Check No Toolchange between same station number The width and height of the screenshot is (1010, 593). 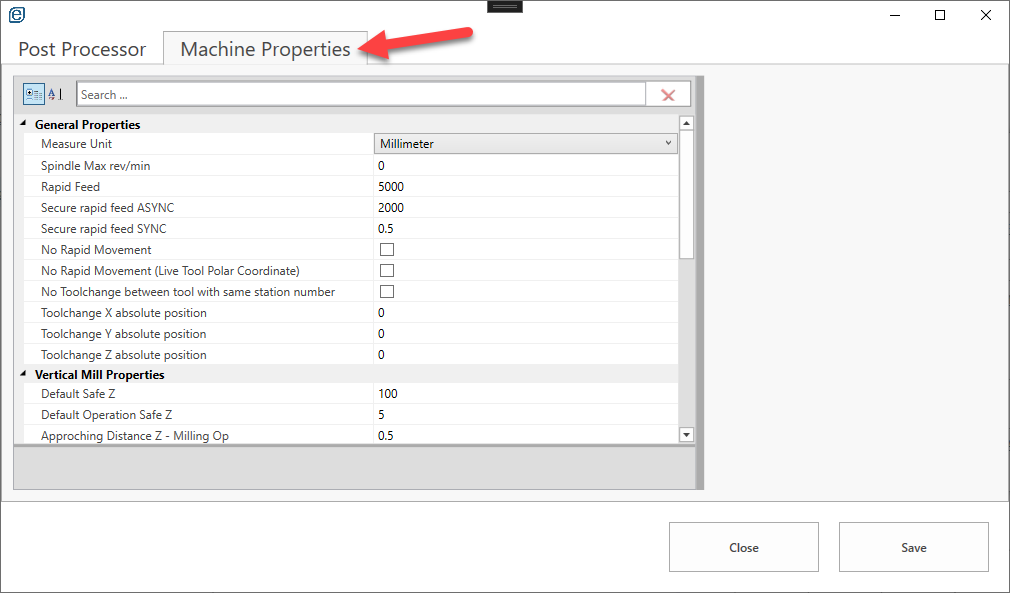[x=387, y=292]
